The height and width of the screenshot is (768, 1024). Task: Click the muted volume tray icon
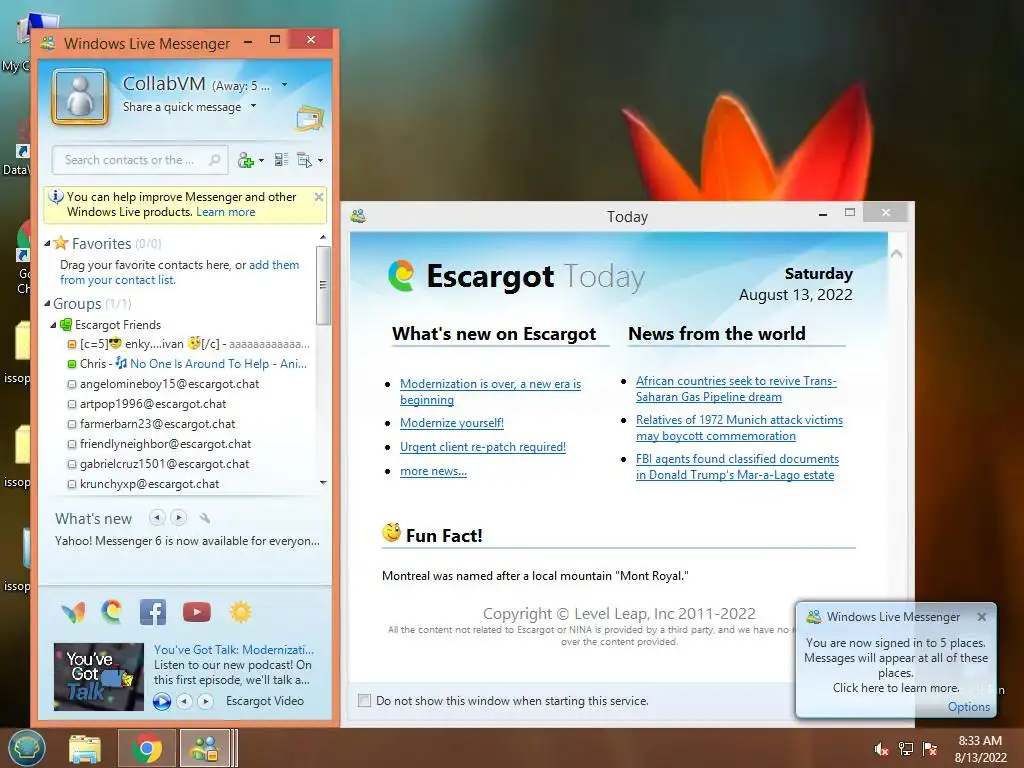pos(882,748)
